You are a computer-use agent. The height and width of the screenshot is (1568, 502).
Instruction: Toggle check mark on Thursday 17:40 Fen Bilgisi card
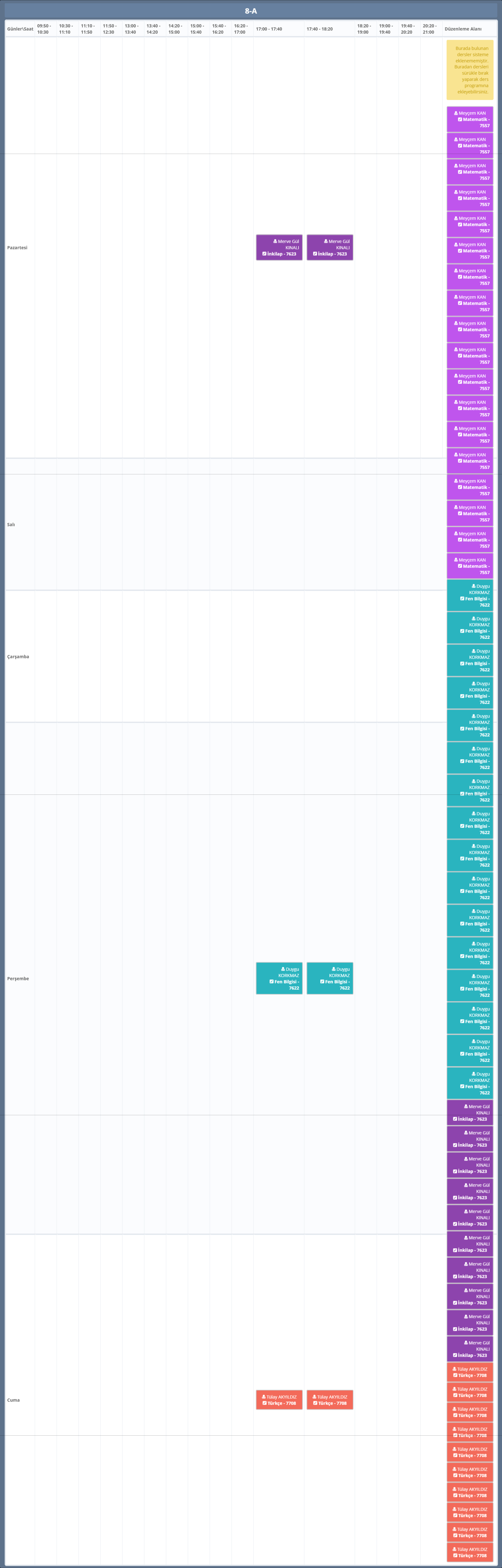(322, 981)
